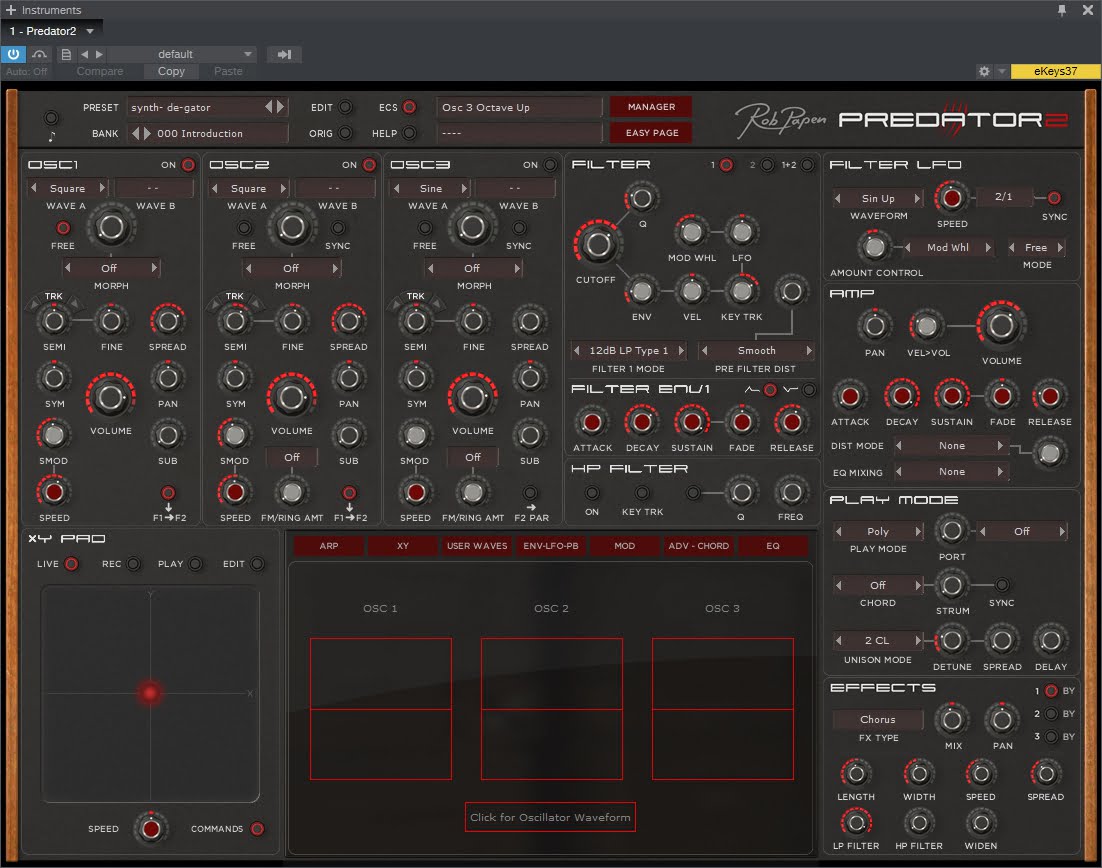Enable the EDIT LED toggle
This screenshot has height=868, width=1102.
(345, 107)
